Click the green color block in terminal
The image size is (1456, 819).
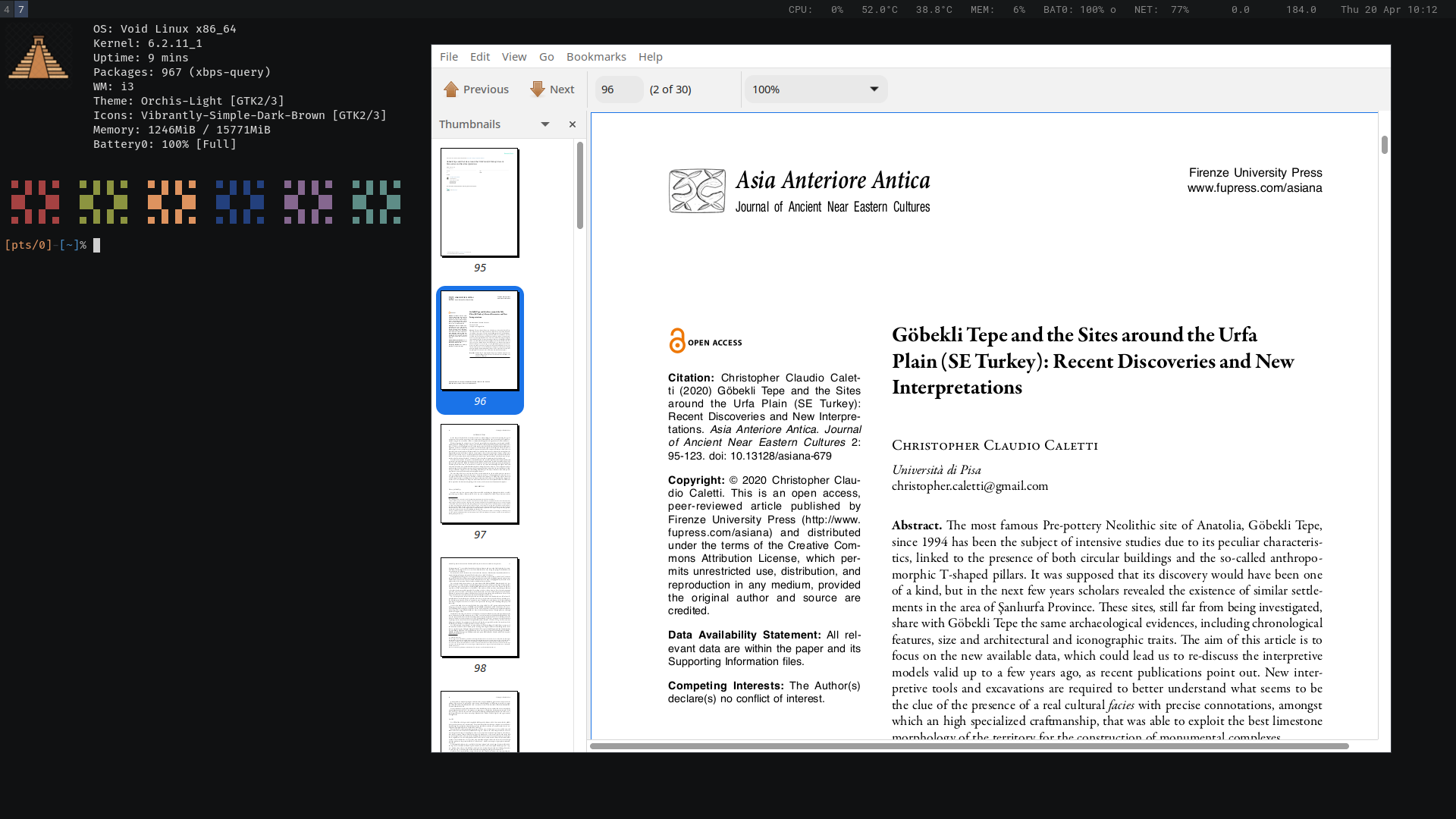click(x=103, y=202)
